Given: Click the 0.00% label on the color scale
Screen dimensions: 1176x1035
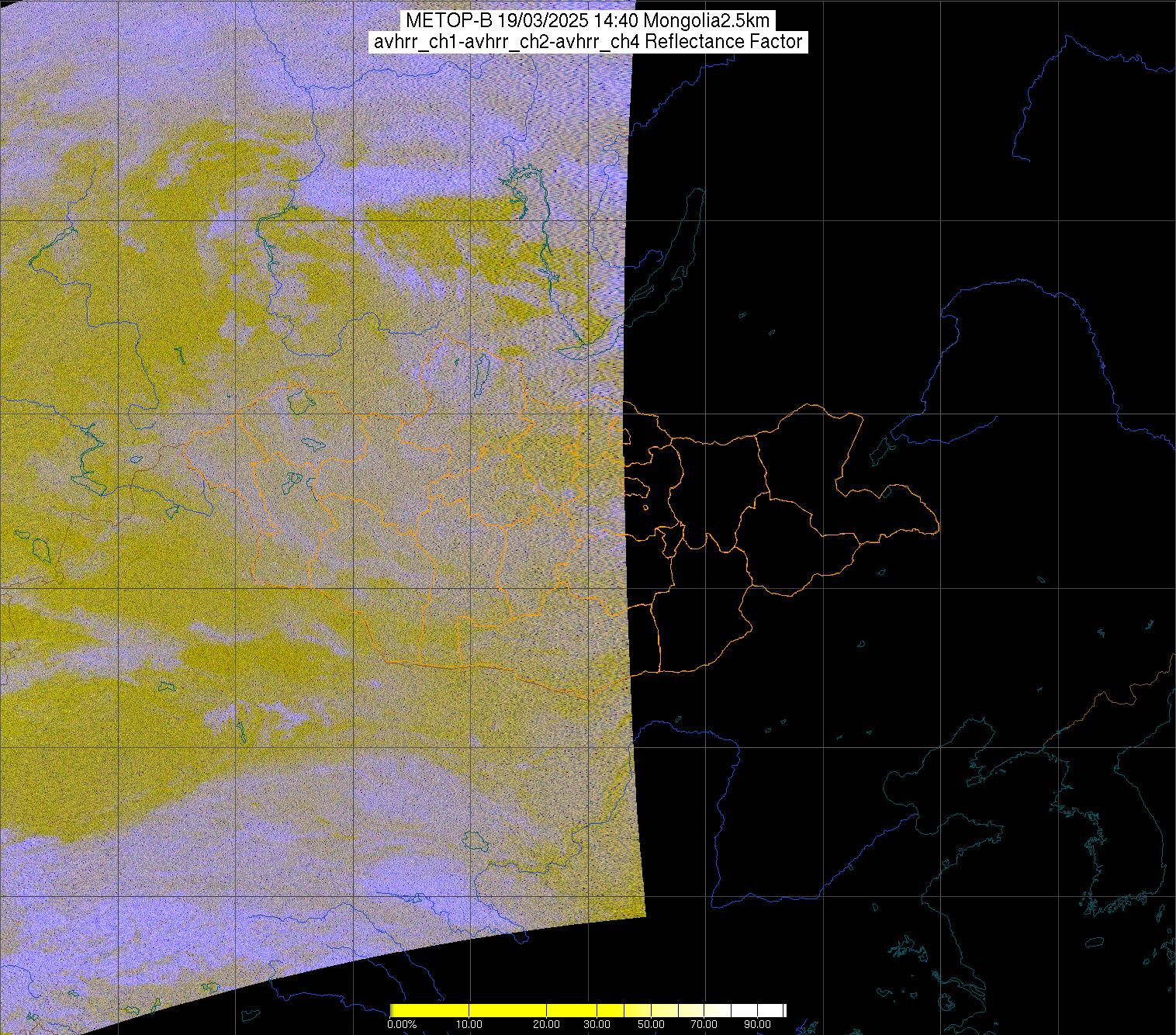Looking at the screenshot, I should (x=402, y=1024).
